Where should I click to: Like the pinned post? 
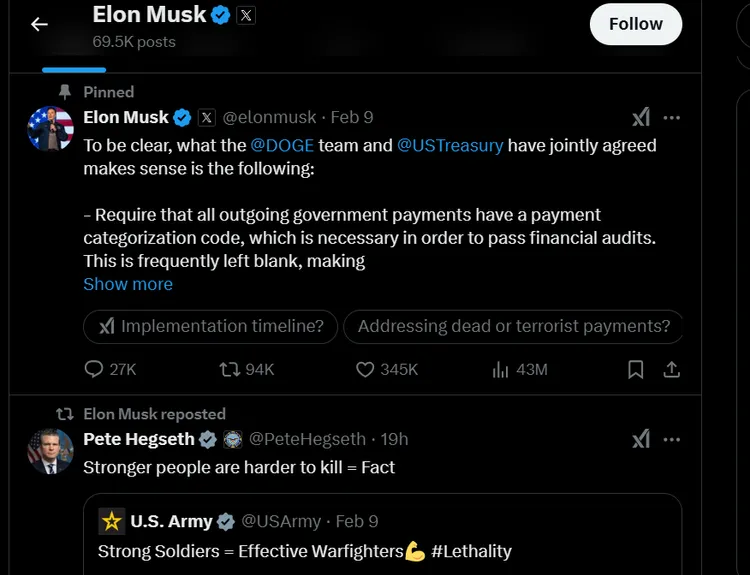(365, 369)
